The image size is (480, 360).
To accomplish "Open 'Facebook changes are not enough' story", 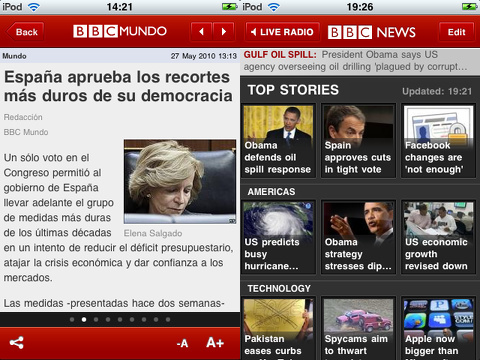I will [438, 141].
